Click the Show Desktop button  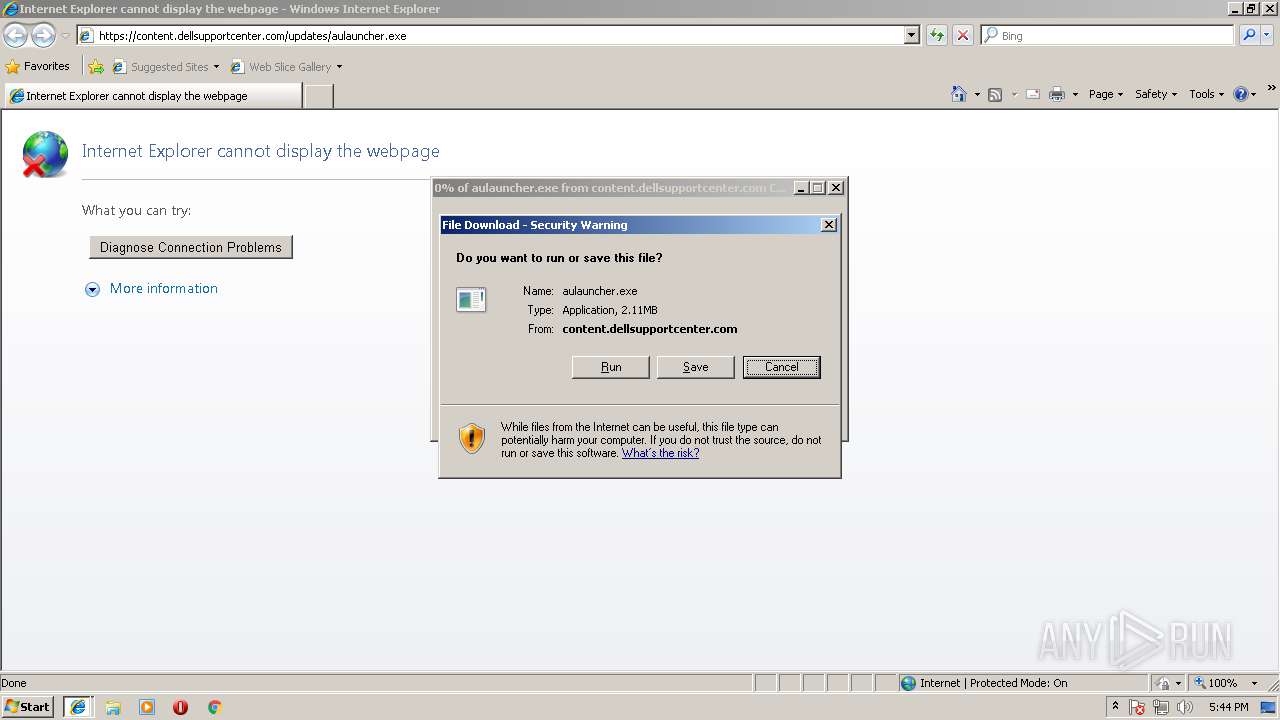tap(1268, 707)
